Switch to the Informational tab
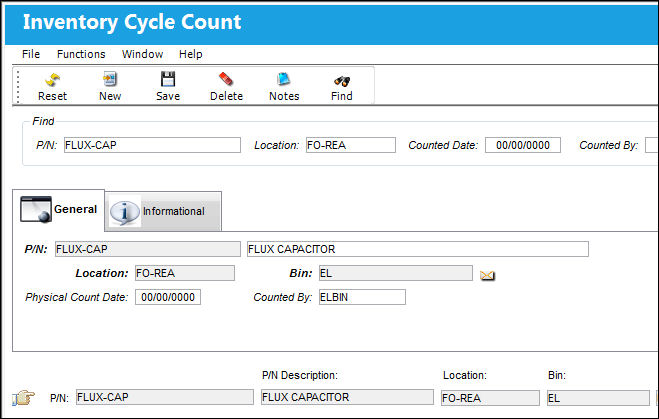Screen dimensions: 659x419 click(x=163, y=211)
